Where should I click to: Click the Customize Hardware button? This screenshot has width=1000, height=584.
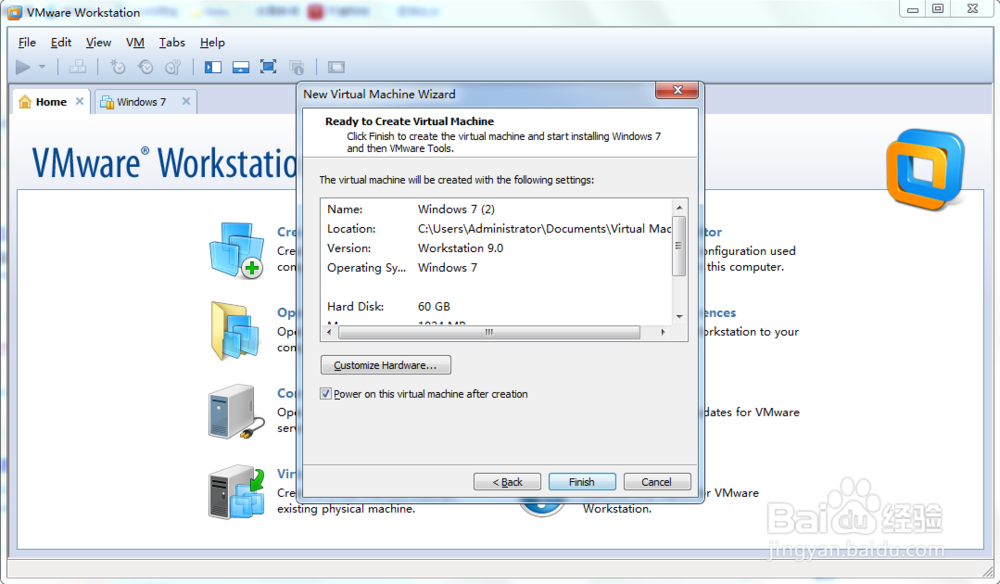point(385,365)
